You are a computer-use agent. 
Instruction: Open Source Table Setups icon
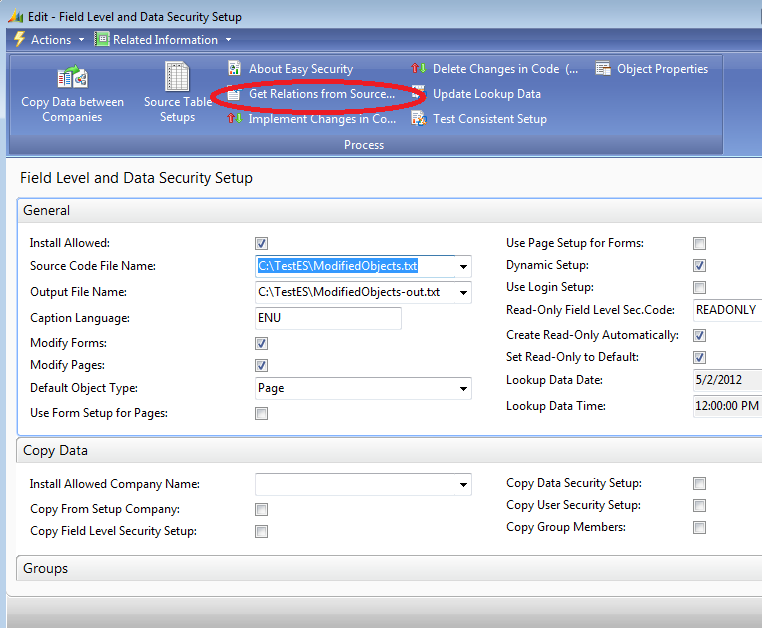[x=177, y=77]
